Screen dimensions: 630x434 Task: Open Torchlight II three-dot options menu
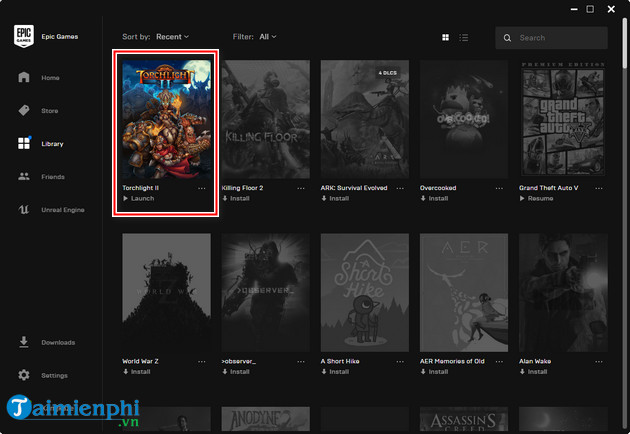[202, 188]
